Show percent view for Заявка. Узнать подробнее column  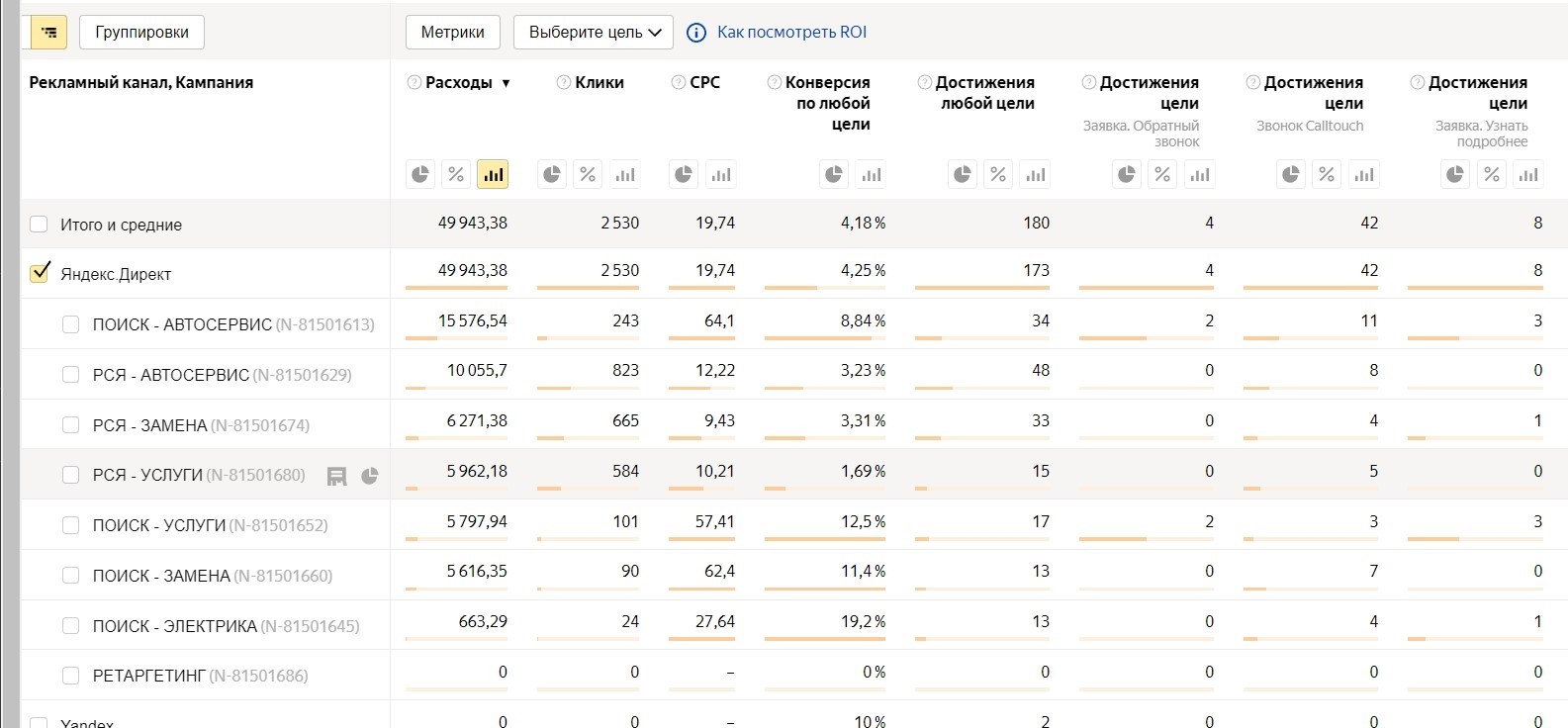pyautogui.click(x=1491, y=175)
